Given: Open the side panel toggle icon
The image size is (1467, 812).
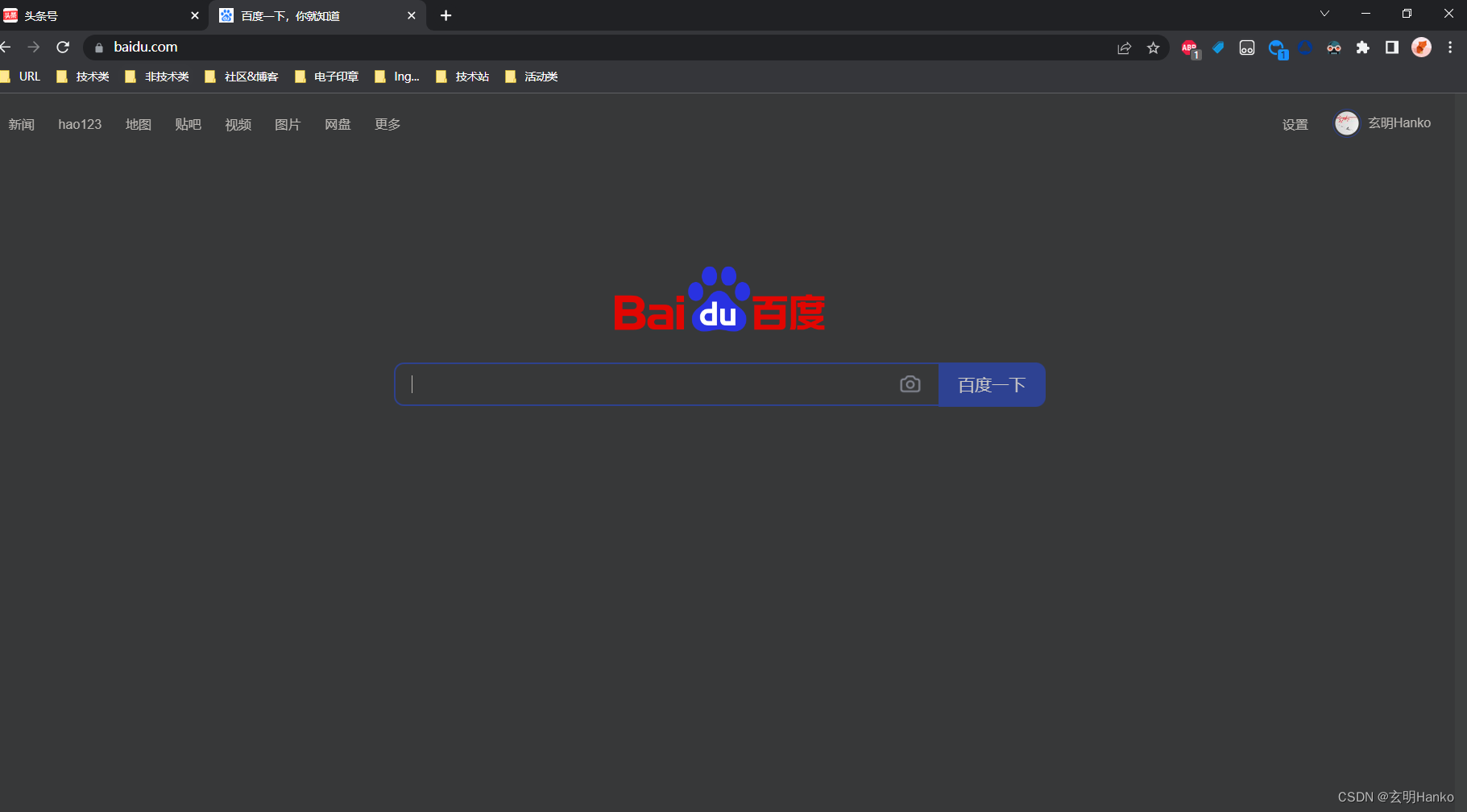Looking at the screenshot, I should click(1391, 48).
